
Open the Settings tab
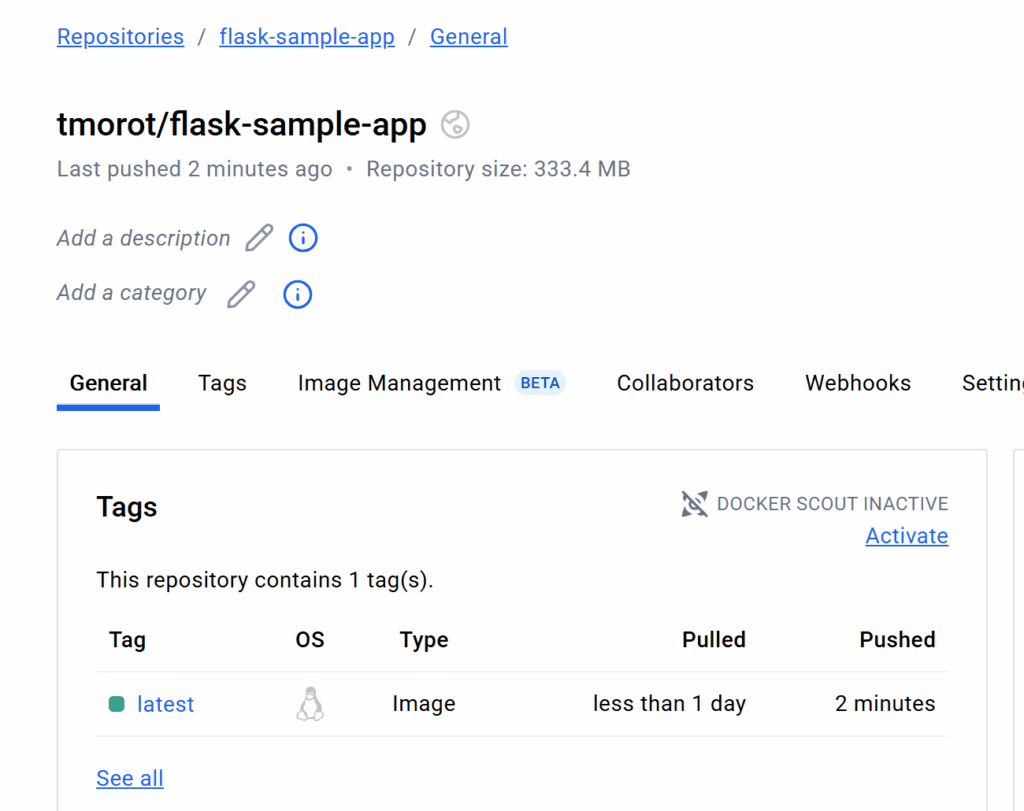coord(993,383)
